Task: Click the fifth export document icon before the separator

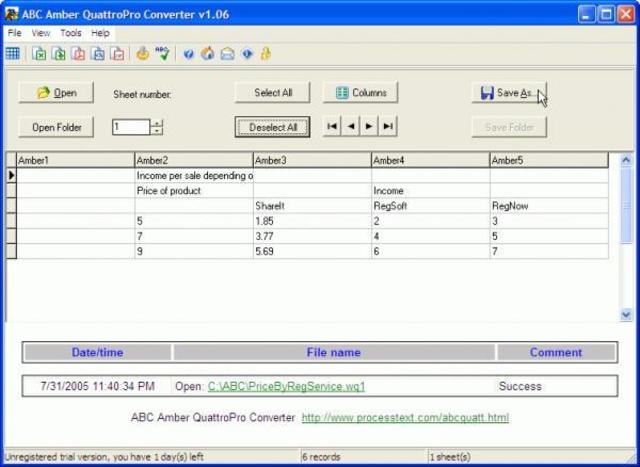Action: tap(118, 53)
